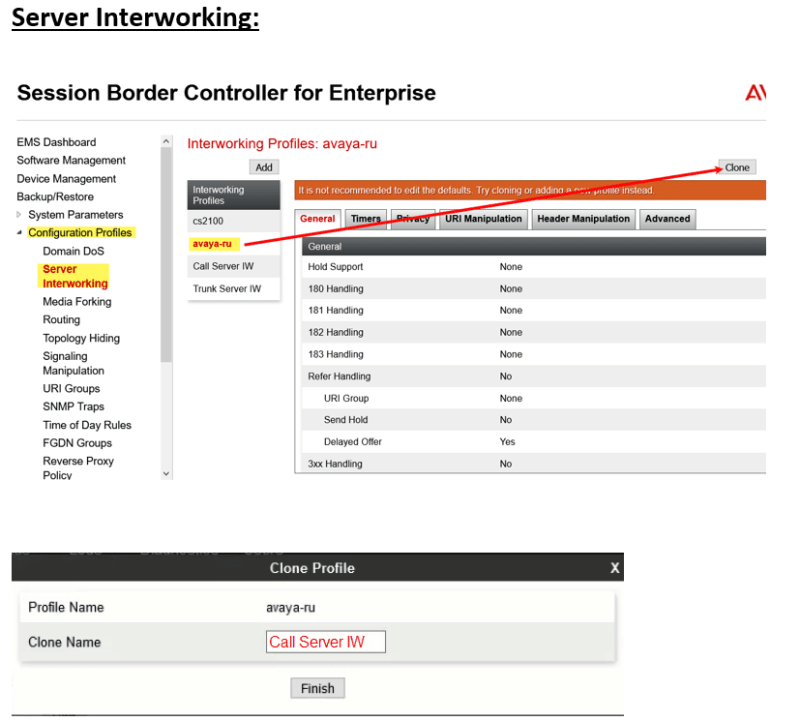Click 3xx Handling row label
800x721 pixels.
pos(335,464)
